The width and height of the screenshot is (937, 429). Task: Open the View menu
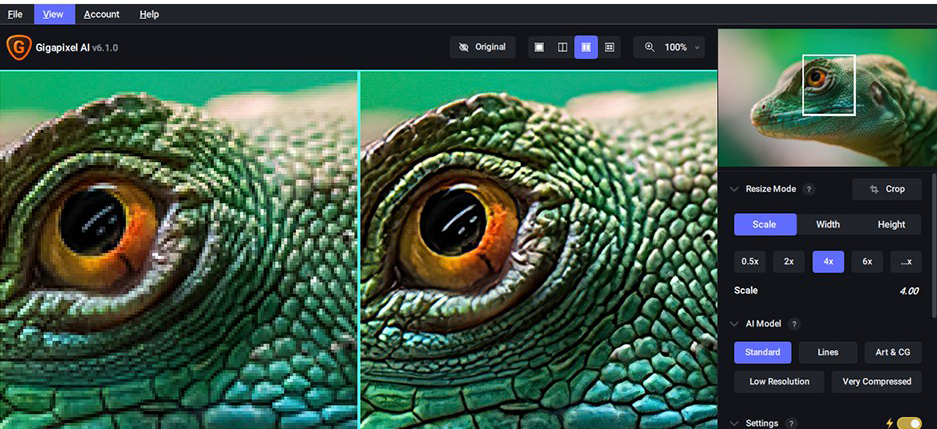54,14
